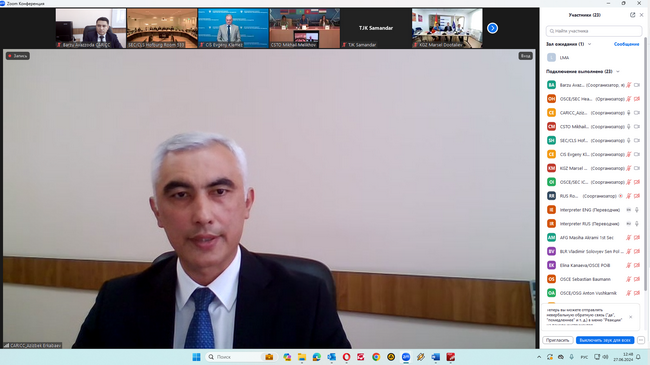Click microphone icon of Interpreter ENG

tap(637, 210)
